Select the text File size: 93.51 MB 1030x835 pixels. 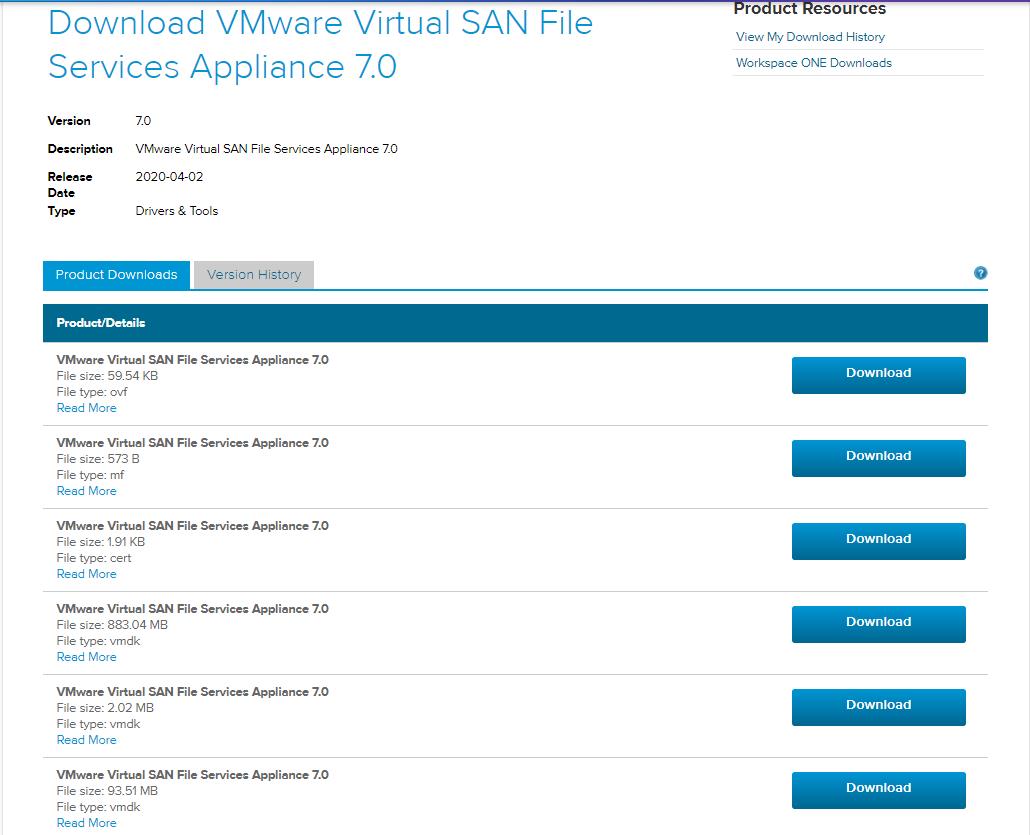click(107, 790)
